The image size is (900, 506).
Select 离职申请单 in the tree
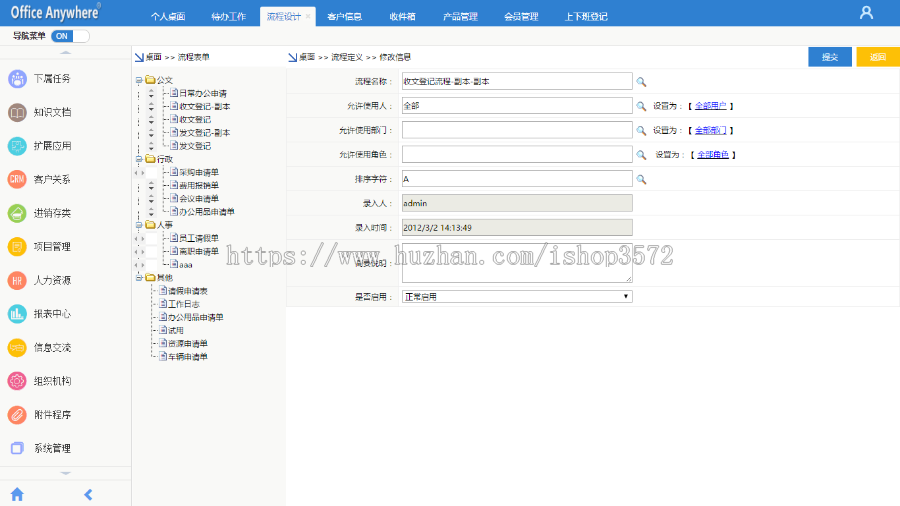tap(199, 251)
